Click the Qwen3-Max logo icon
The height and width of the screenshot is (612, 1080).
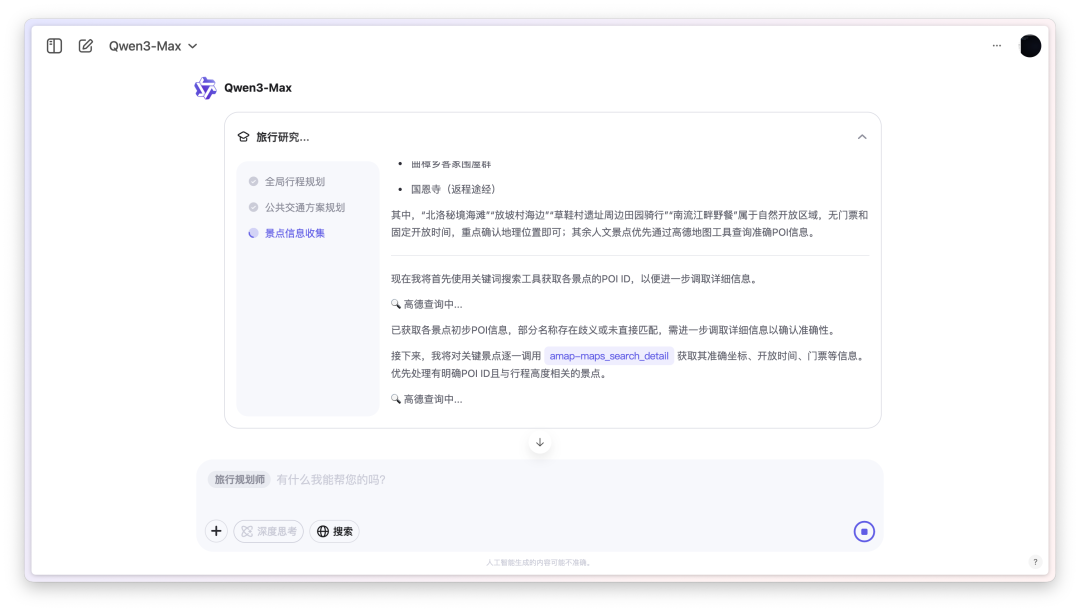tap(205, 88)
